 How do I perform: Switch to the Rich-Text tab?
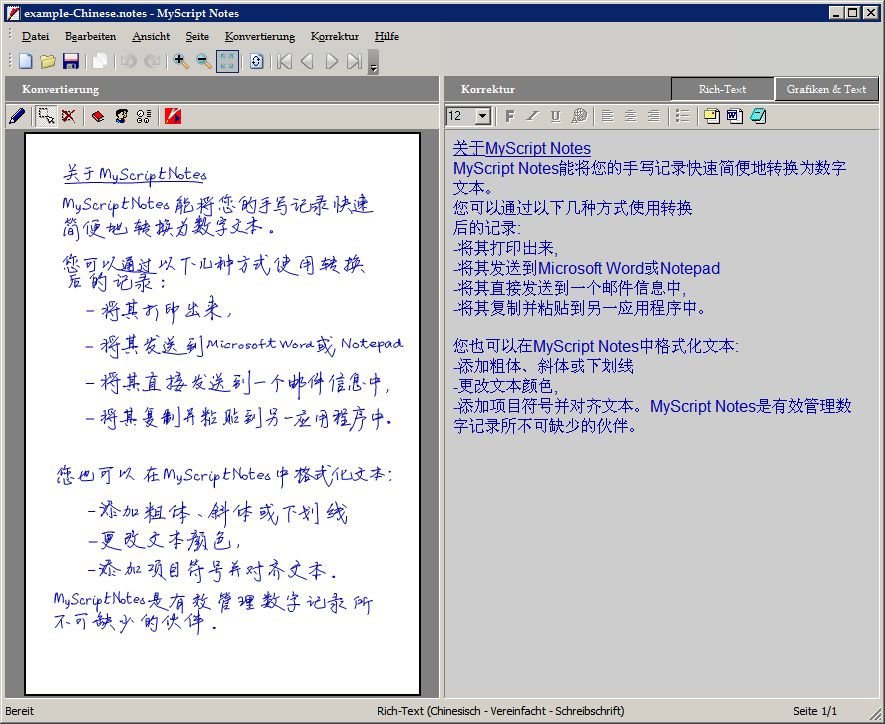tap(722, 89)
